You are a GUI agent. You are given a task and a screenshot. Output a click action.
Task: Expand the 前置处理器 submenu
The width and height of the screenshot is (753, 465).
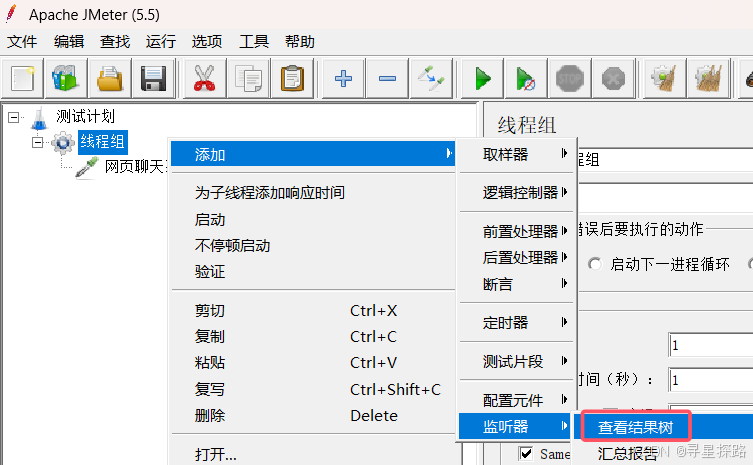click(x=516, y=232)
